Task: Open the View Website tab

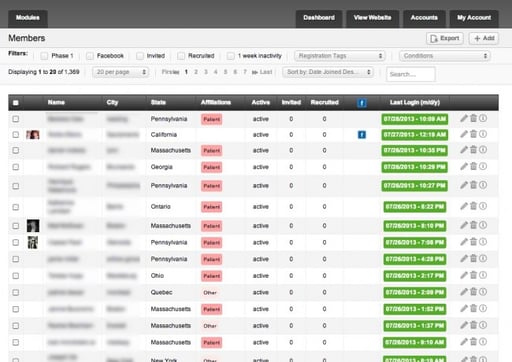Action: point(372,18)
